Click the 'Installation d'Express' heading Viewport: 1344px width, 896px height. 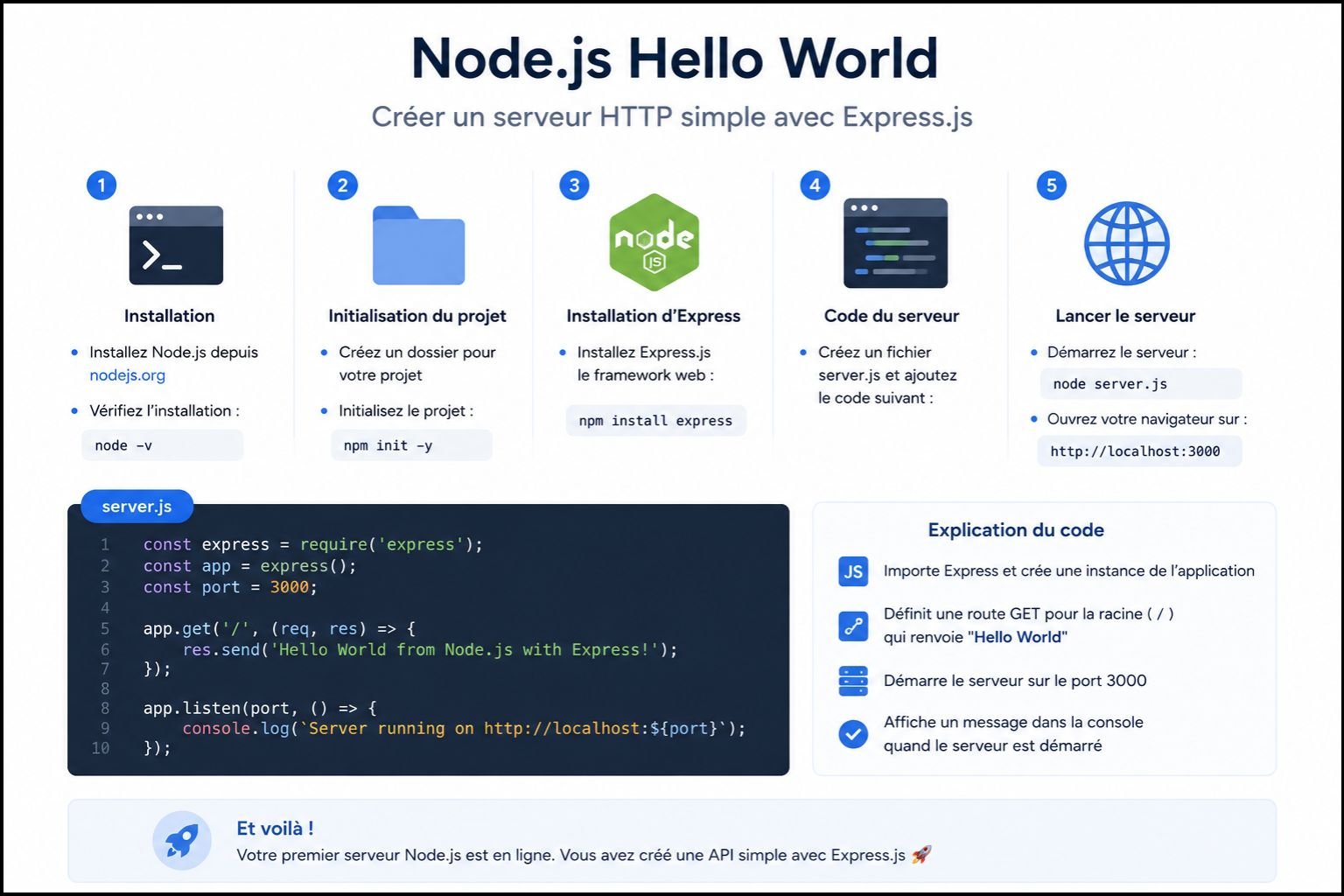(x=654, y=316)
